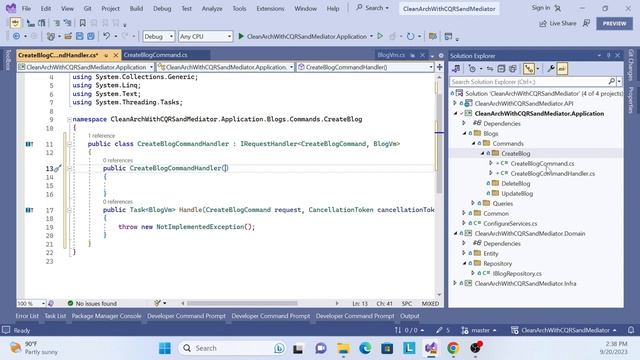Focus the Search Solution Explorer field

pos(529,82)
